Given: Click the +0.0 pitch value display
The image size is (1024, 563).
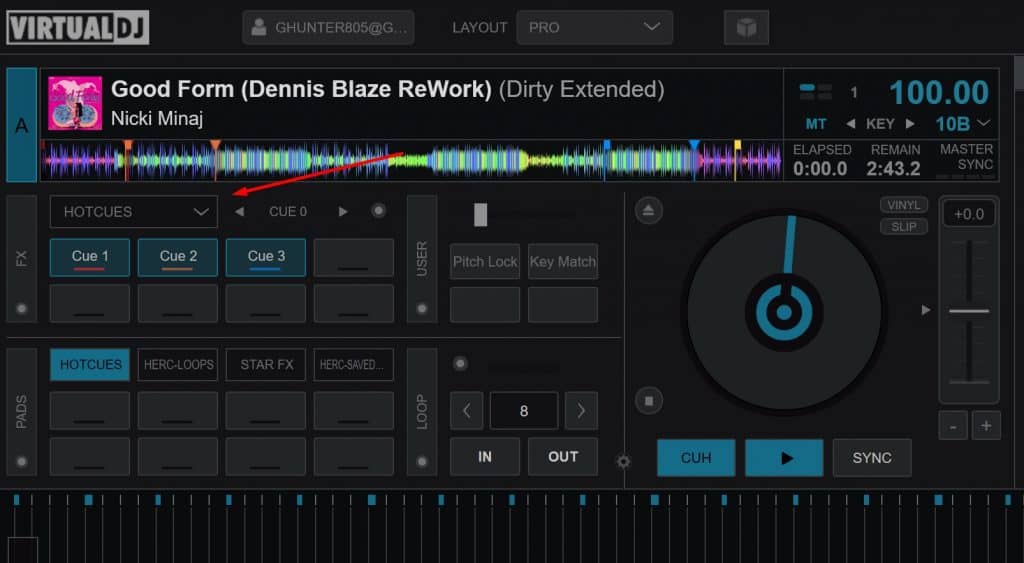Looking at the screenshot, I should pos(968,214).
